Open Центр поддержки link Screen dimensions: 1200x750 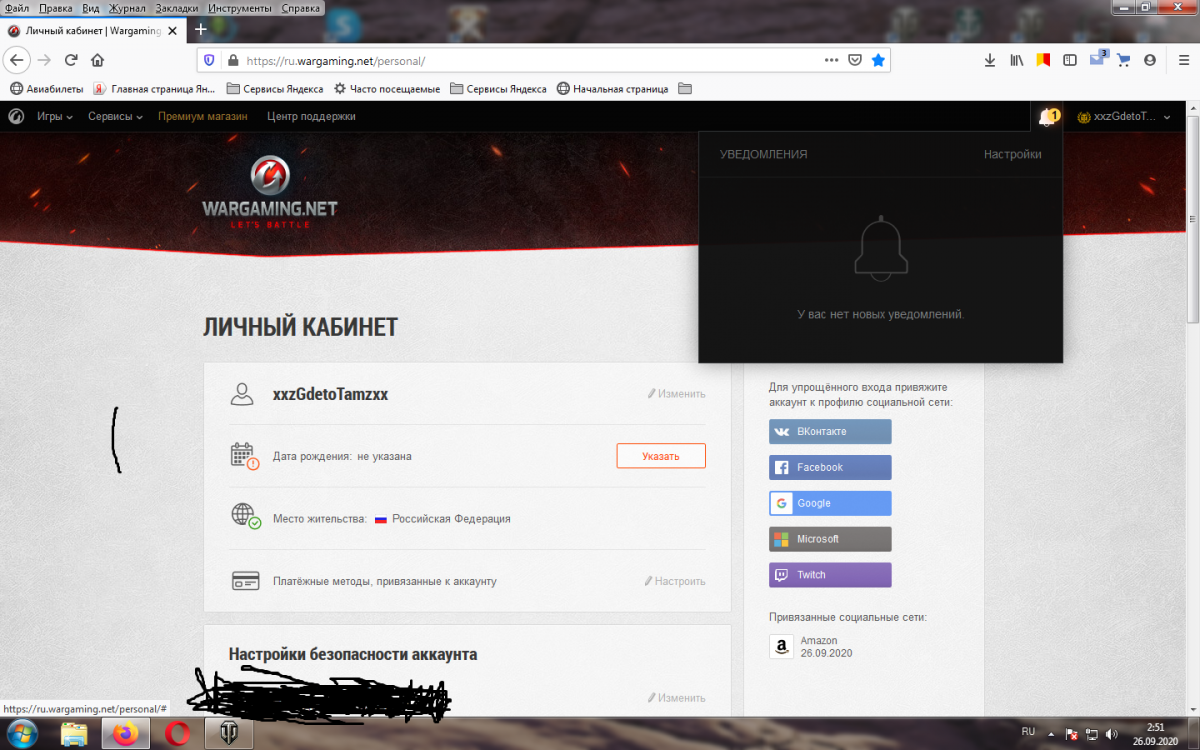tap(311, 117)
